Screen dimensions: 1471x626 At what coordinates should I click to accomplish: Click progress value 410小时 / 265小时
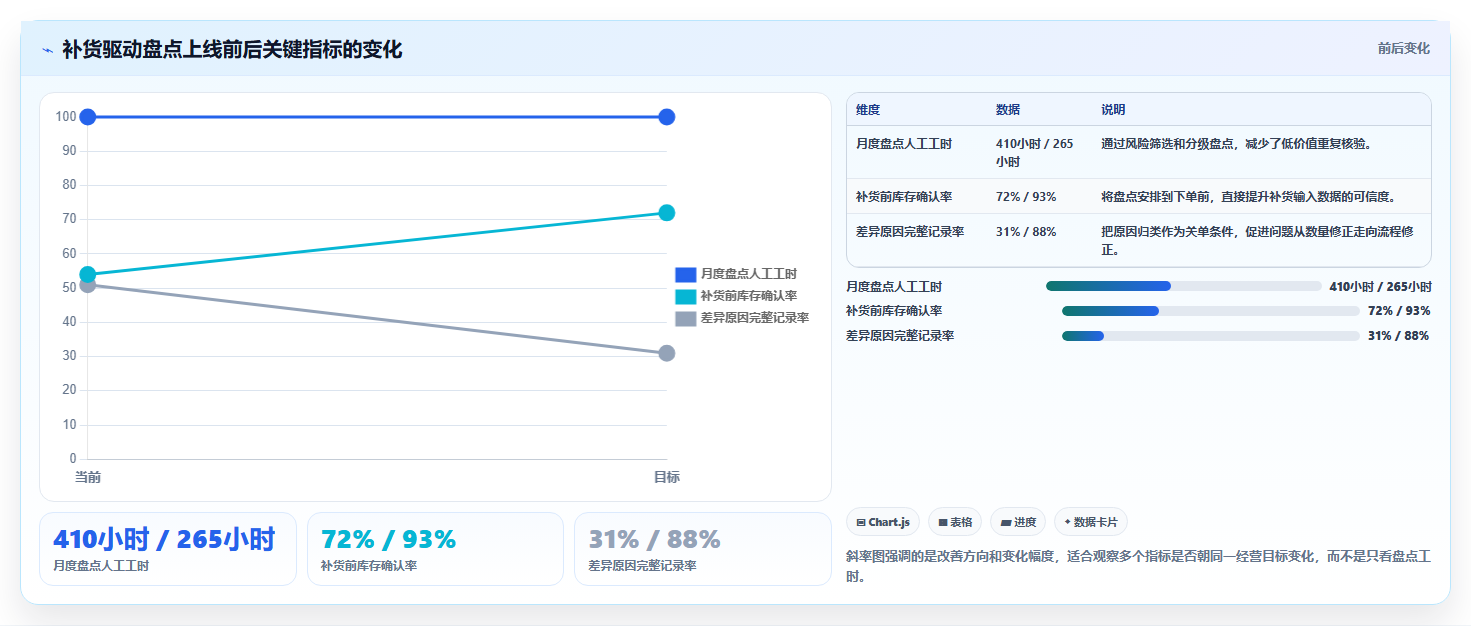pyautogui.click(x=1380, y=287)
